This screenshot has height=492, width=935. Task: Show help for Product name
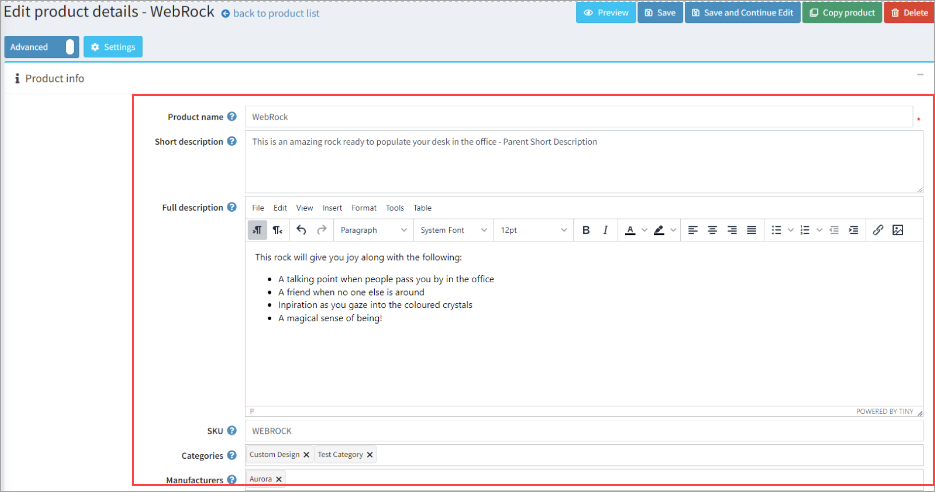coord(232,117)
